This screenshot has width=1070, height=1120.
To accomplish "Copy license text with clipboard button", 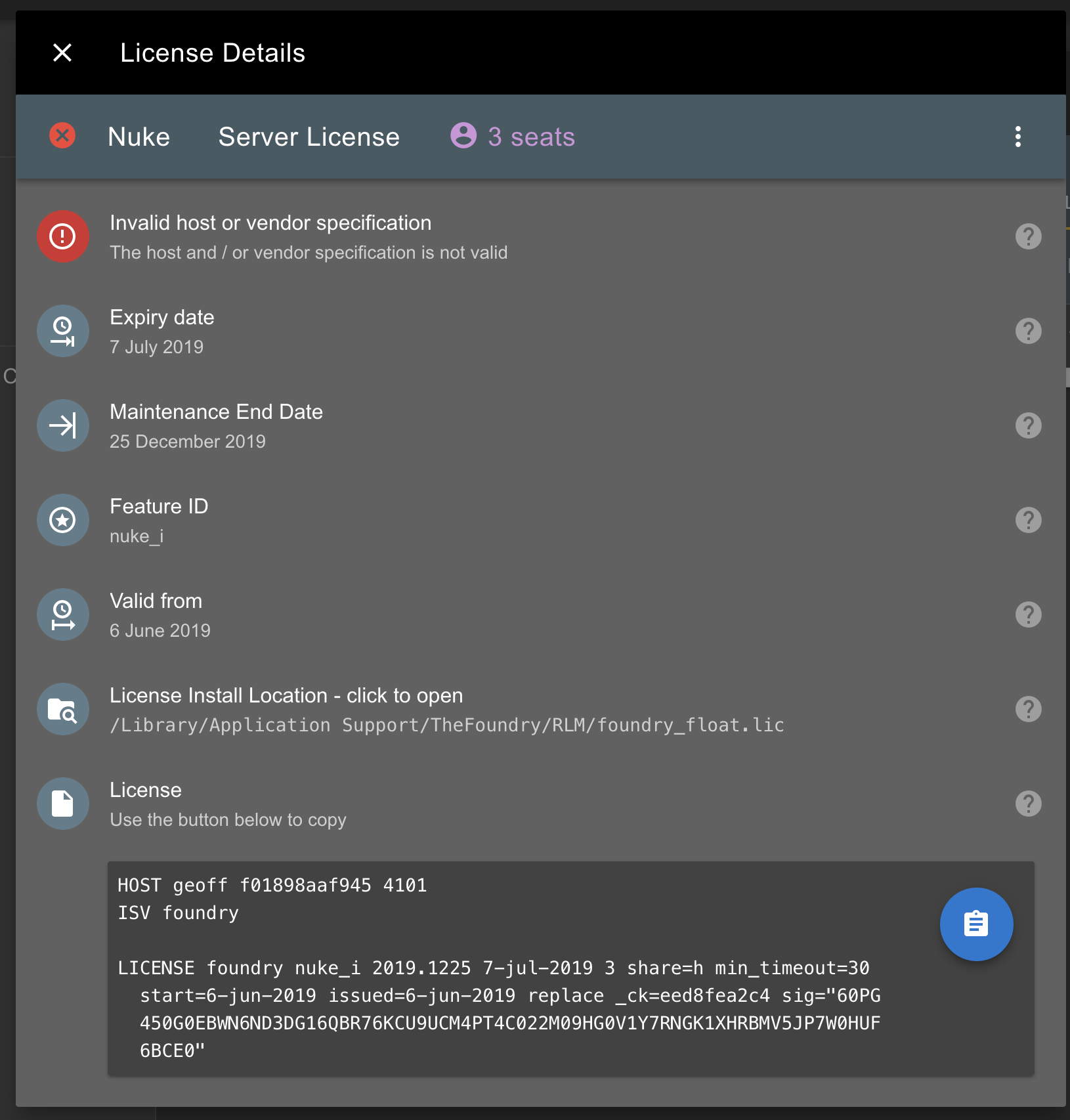I will (977, 924).
